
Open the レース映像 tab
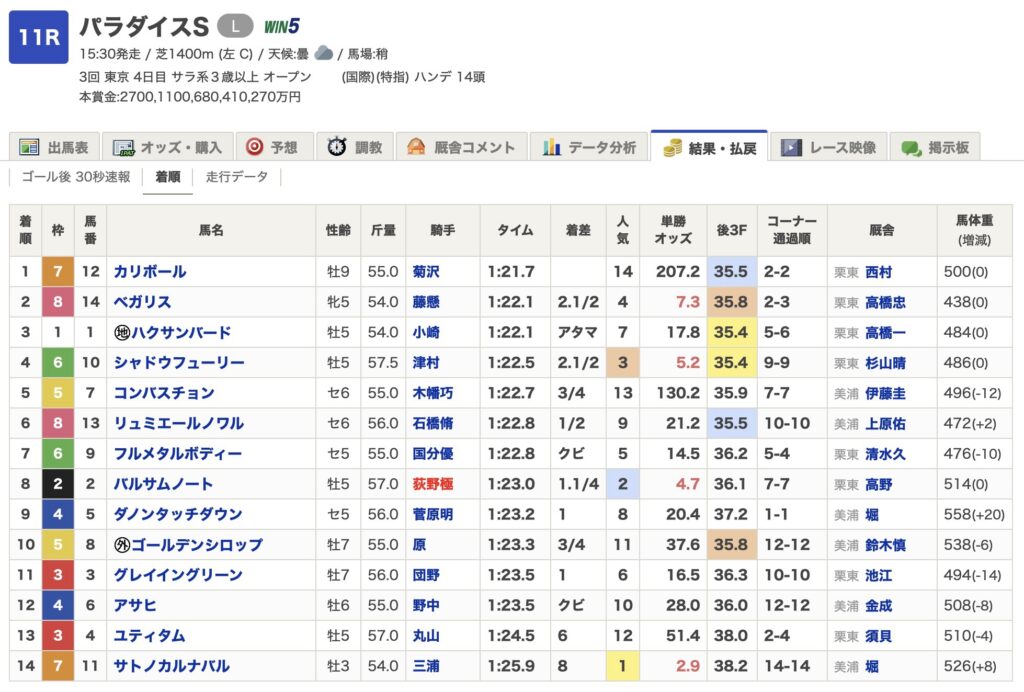tap(829, 147)
